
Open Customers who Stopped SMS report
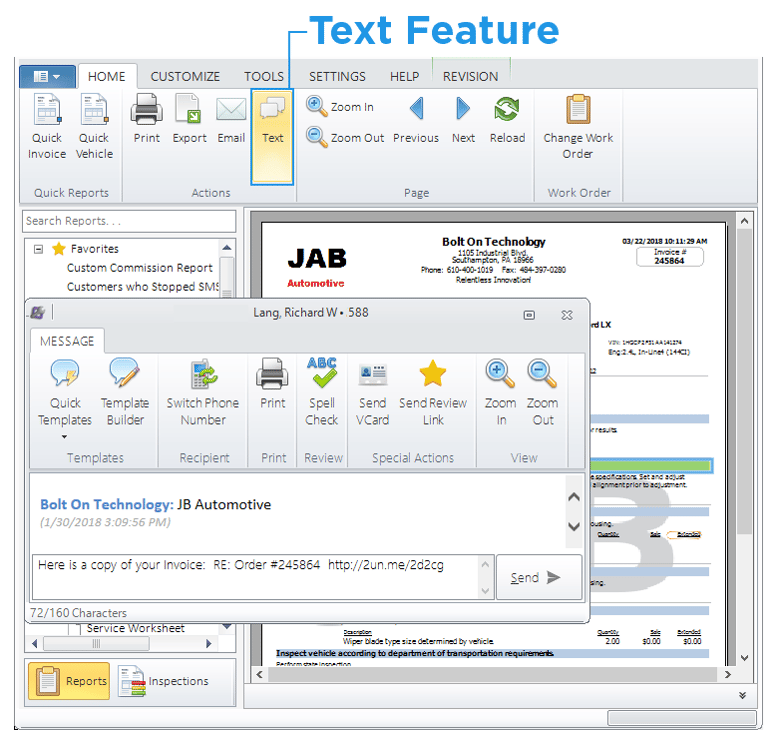coord(143,287)
